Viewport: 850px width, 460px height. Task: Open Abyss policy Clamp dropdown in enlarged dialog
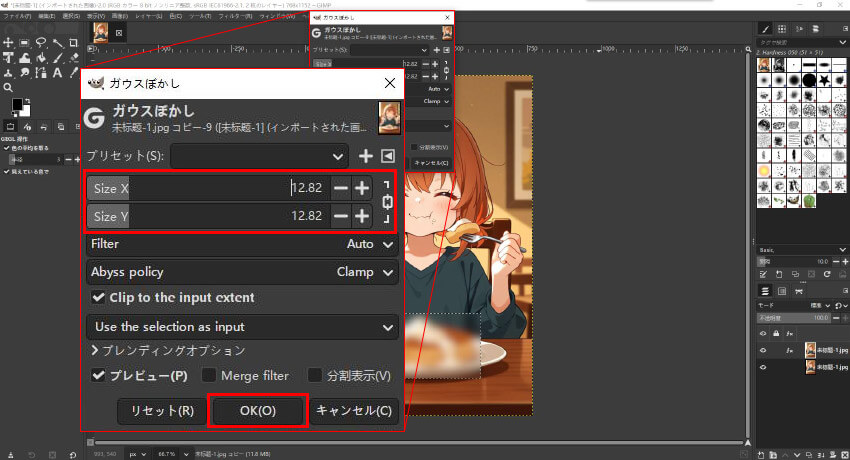(x=242, y=272)
